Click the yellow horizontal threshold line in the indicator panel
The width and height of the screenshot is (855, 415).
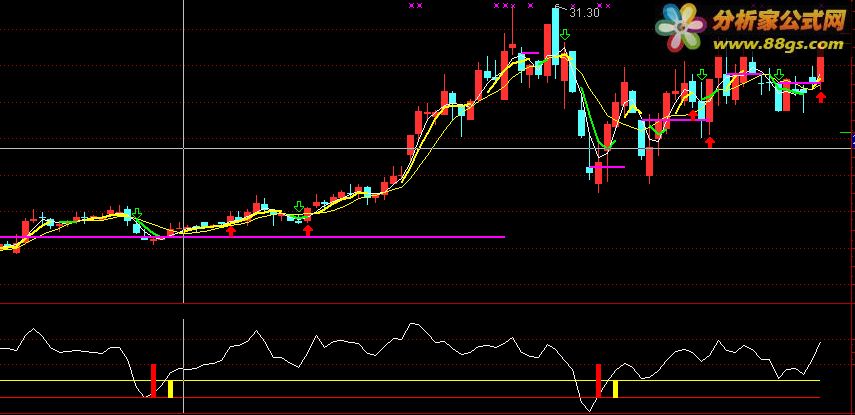tap(410, 381)
